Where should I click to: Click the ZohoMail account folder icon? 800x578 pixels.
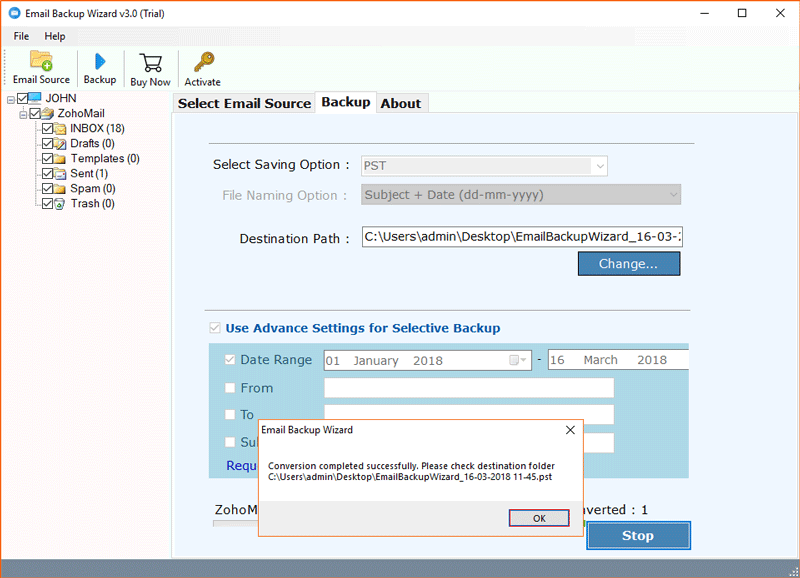(47, 113)
